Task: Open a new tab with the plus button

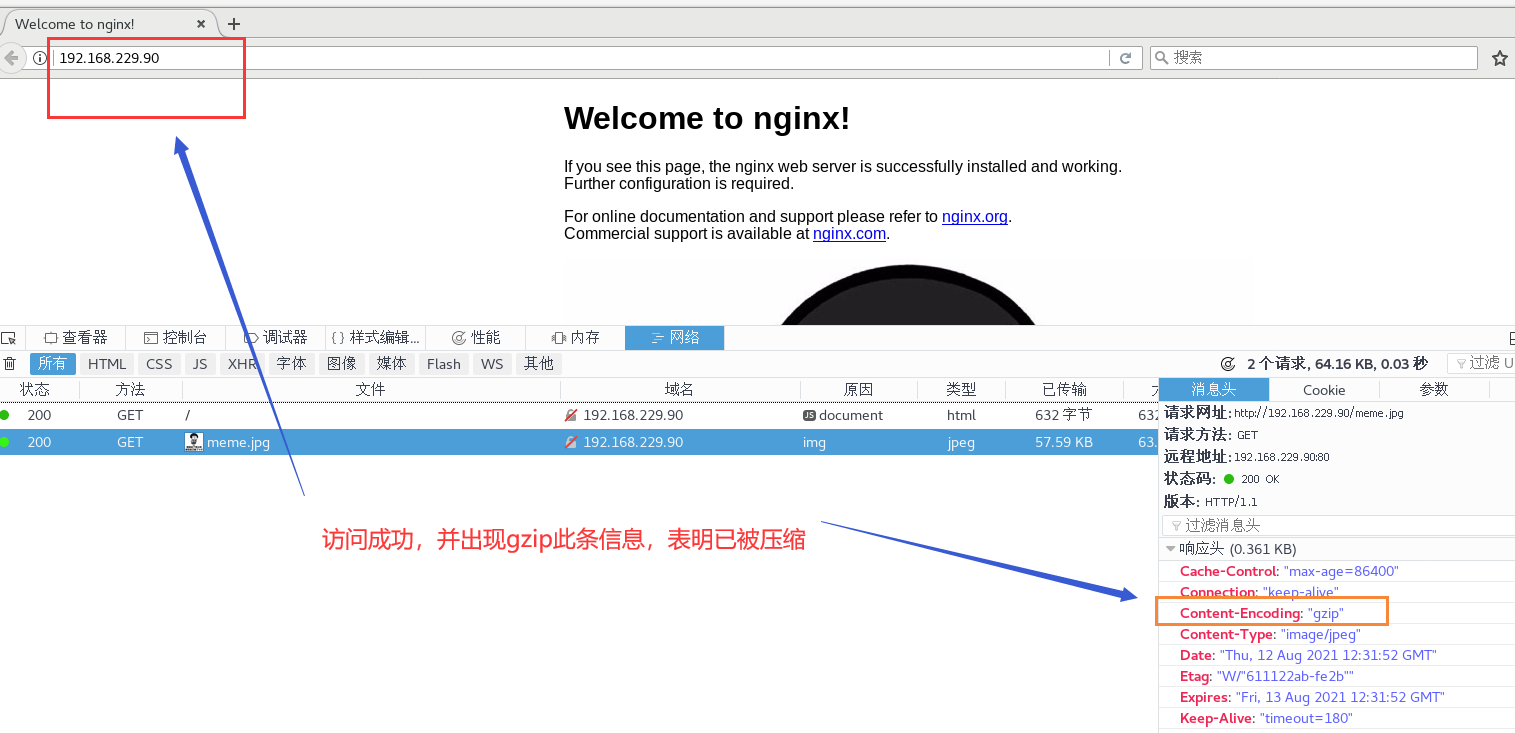Action: point(234,23)
